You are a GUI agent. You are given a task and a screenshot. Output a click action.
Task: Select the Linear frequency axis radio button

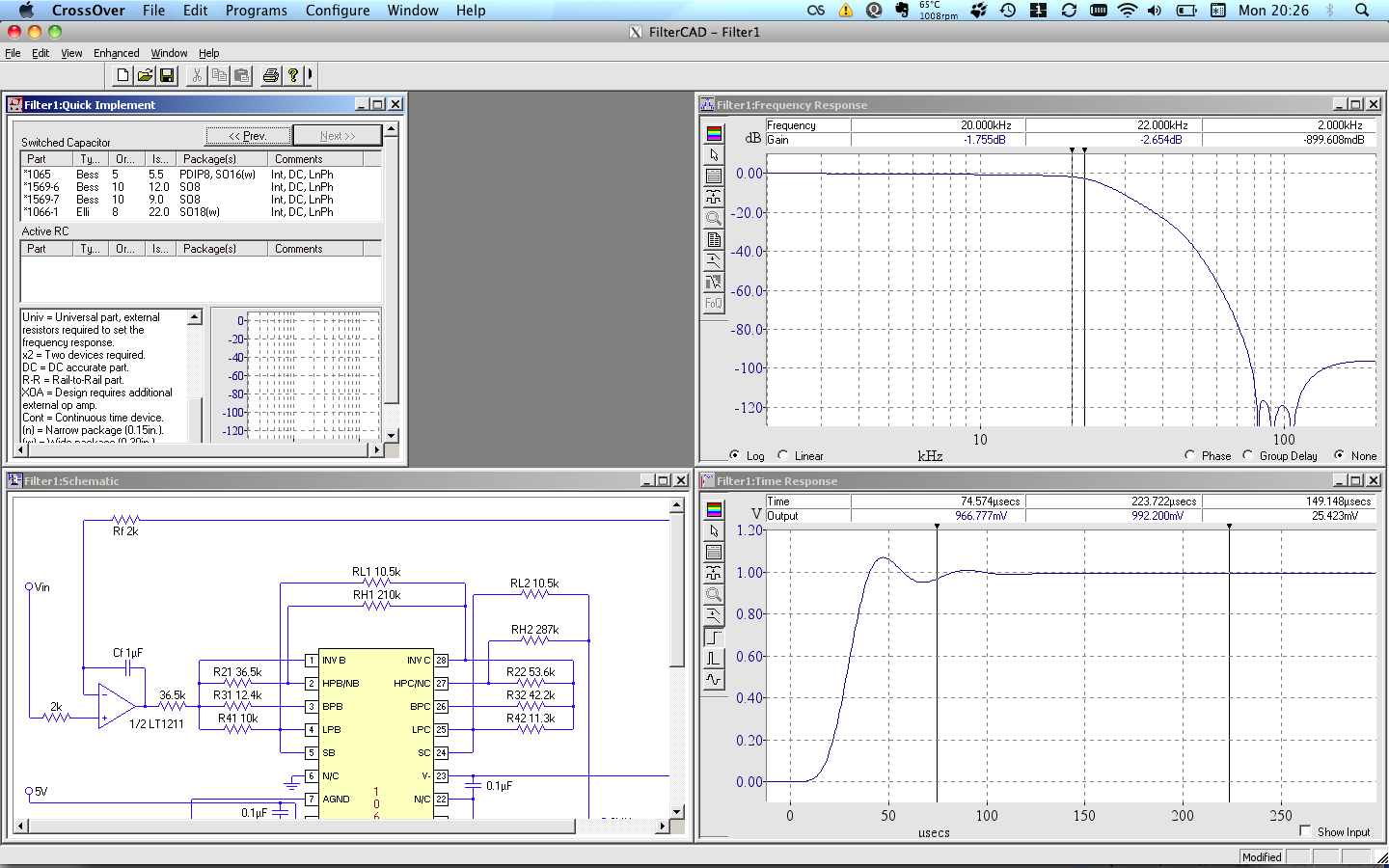coord(782,455)
